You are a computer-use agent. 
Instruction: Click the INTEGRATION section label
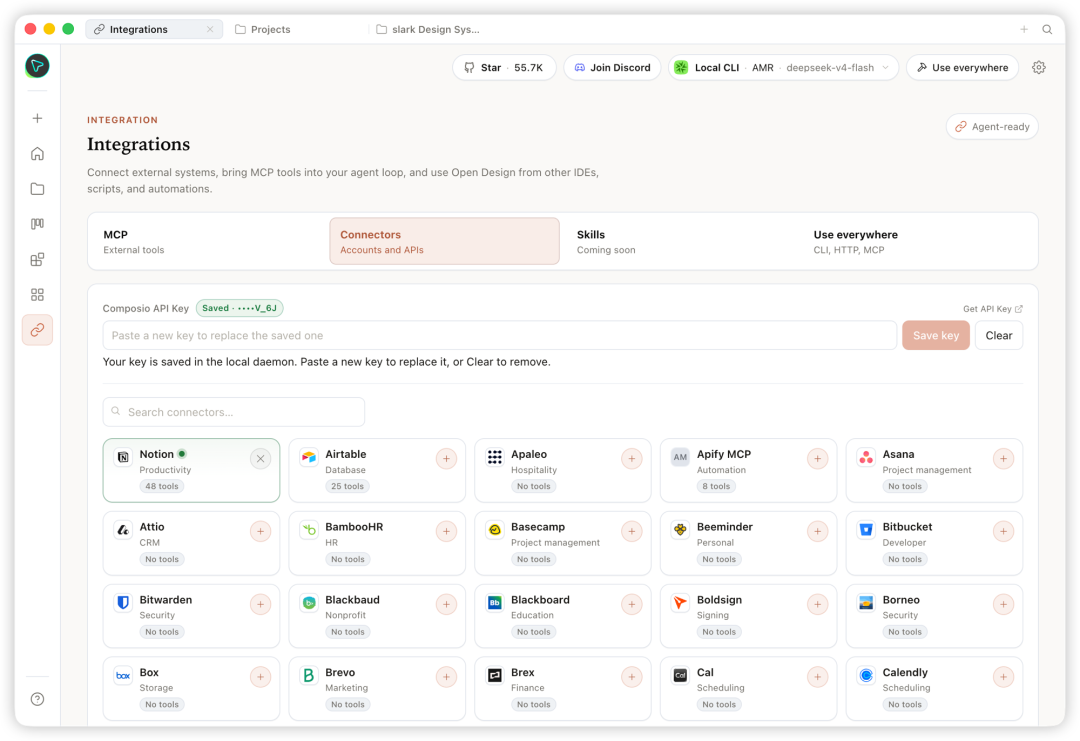(123, 120)
